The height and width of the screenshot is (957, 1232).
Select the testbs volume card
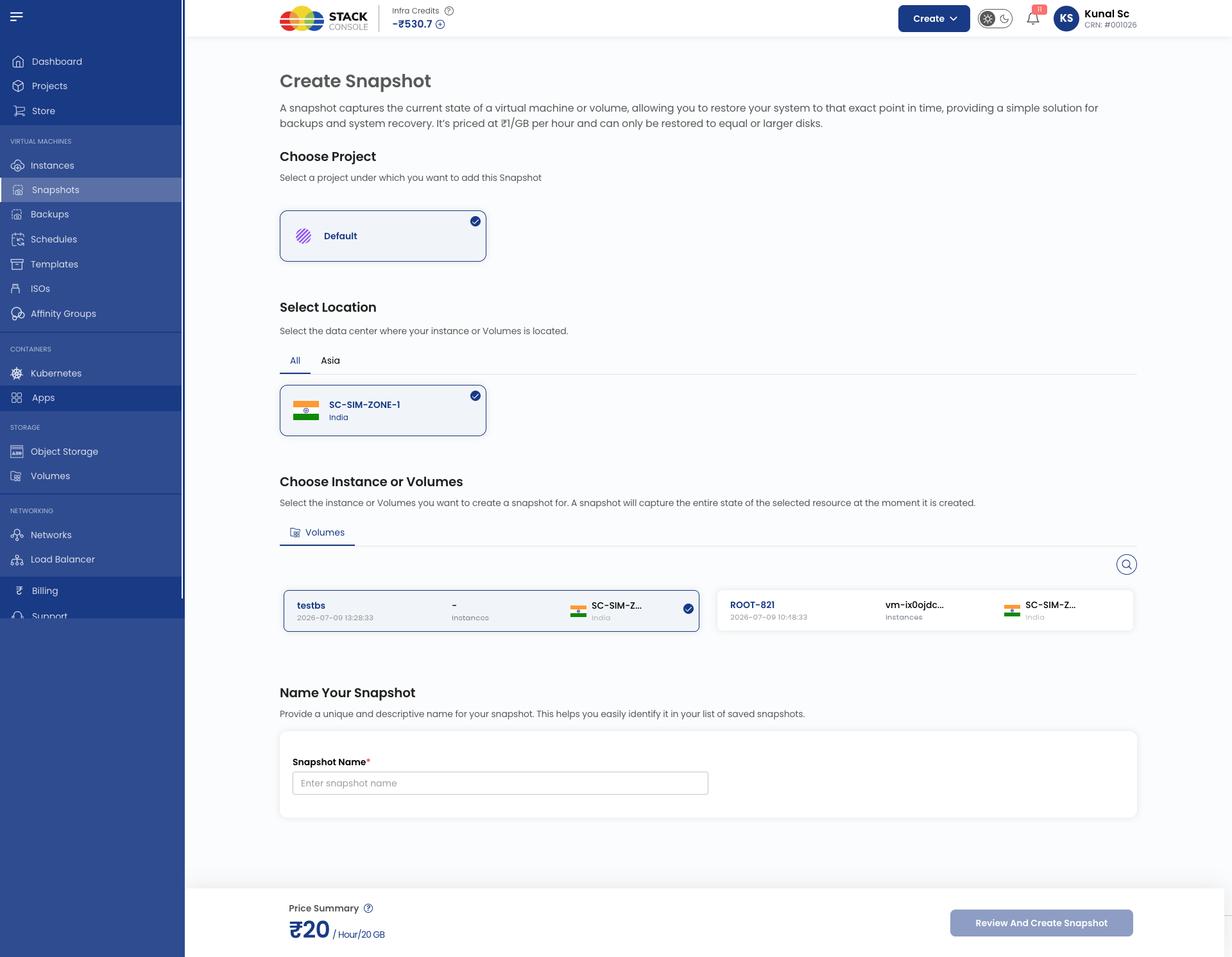click(x=492, y=611)
